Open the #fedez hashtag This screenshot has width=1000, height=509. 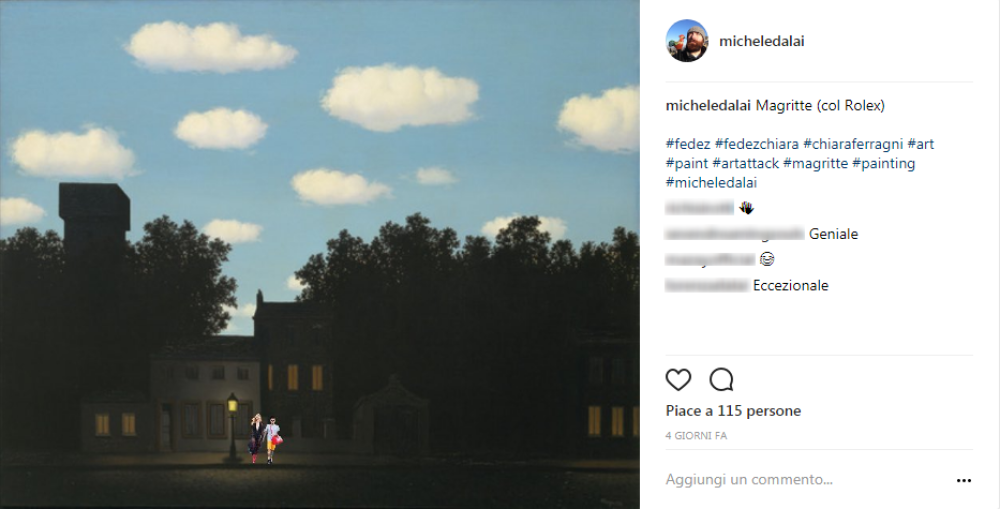pyautogui.click(x=688, y=145)
